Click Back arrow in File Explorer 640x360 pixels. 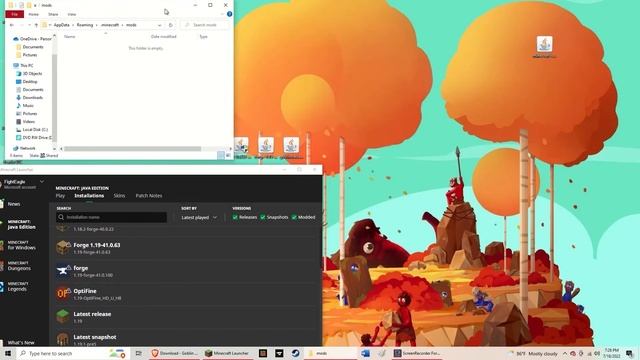click(x=11, y=25)
